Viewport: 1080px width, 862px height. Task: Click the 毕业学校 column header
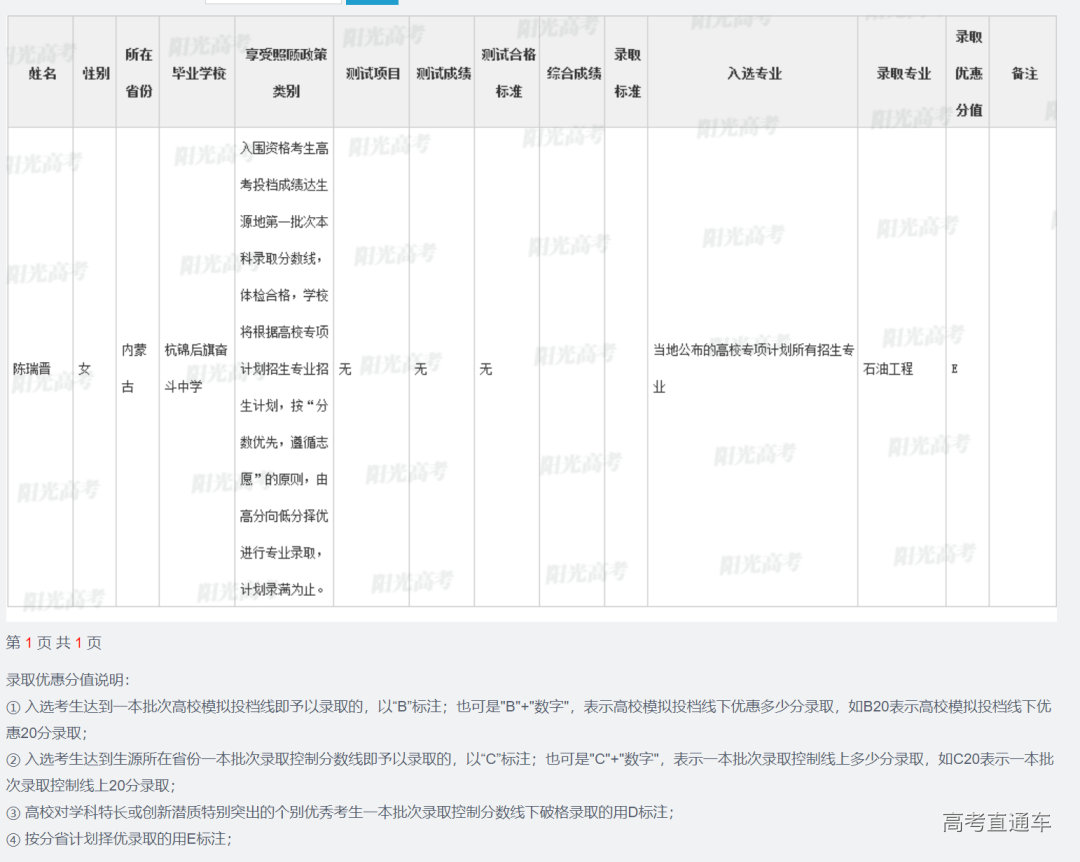tap(198, 73)
